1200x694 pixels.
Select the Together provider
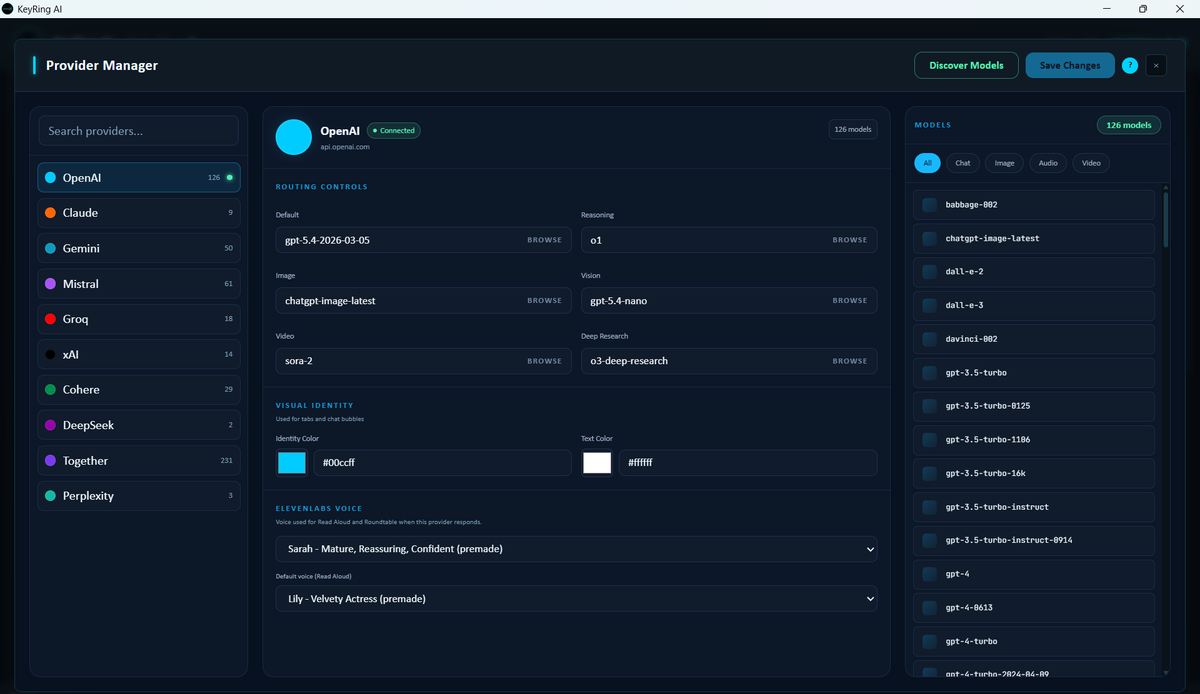pos(139,461)
